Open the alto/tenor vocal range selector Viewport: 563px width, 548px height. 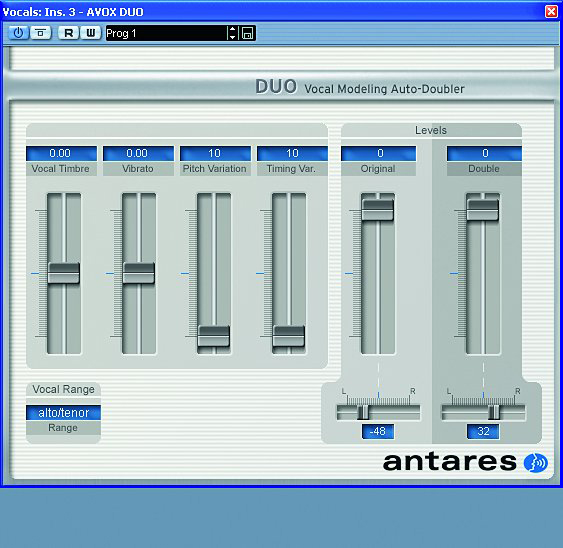(63, 413)
